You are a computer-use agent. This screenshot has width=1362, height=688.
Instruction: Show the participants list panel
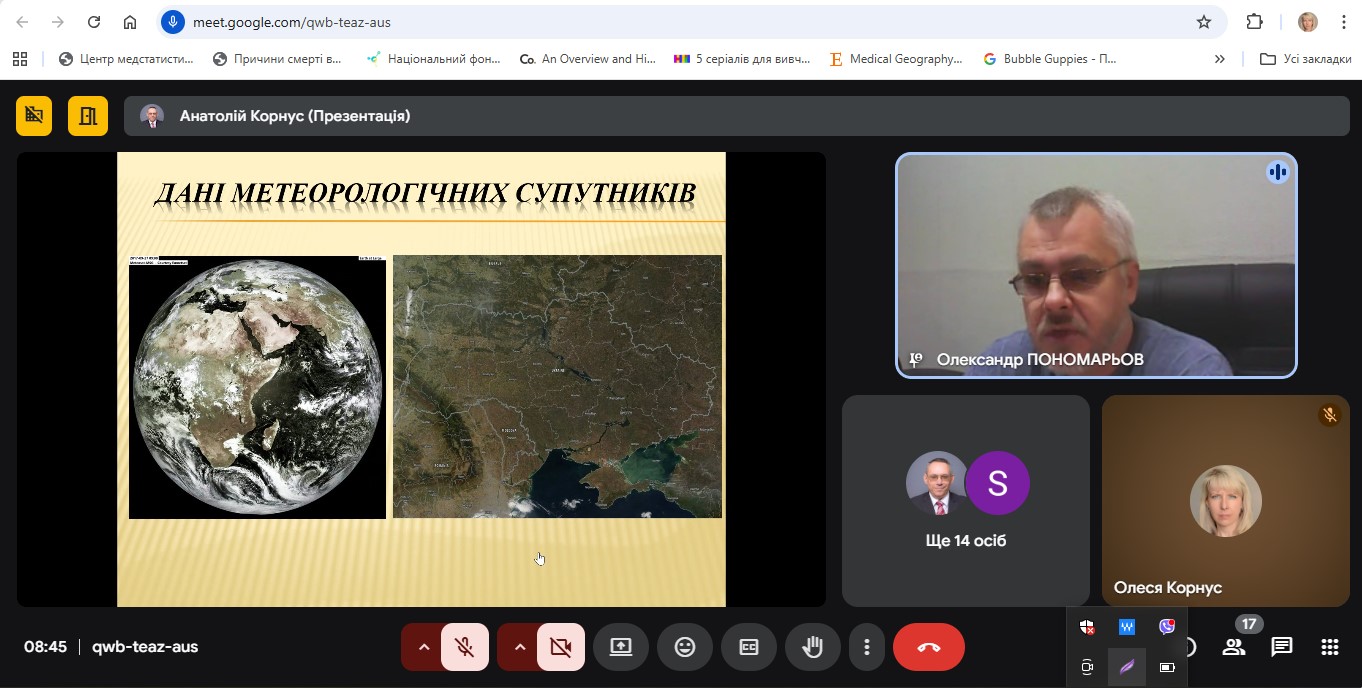click(1234, 647)
